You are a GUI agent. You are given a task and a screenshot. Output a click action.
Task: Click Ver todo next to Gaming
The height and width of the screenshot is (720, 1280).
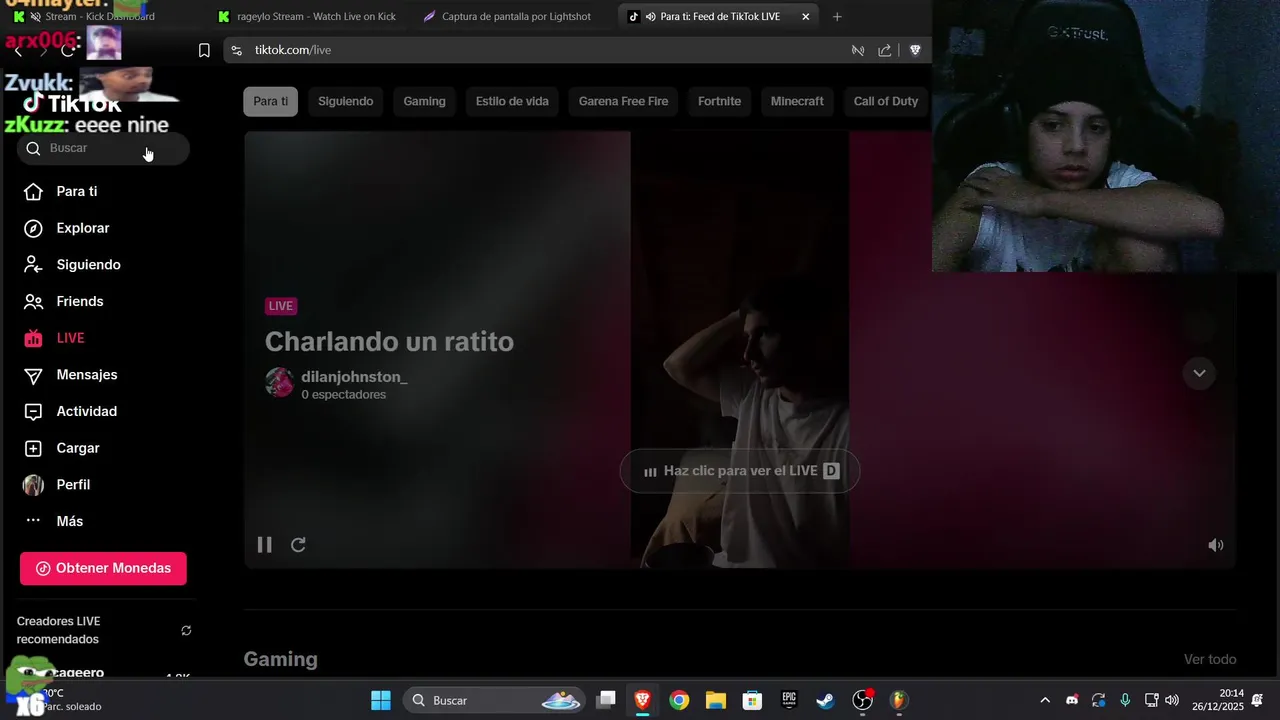tap(1210, 659)
